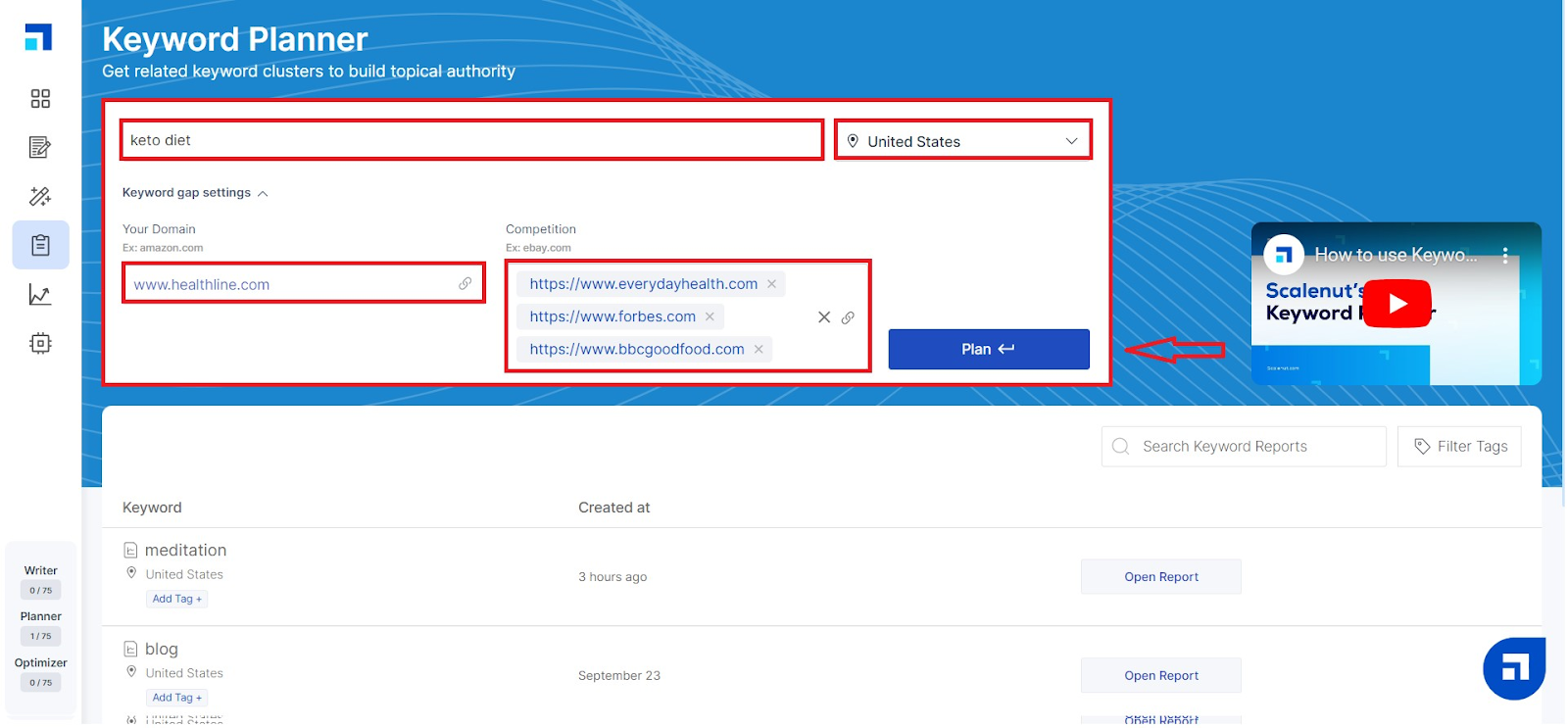The width and height of the screenshot is (1568, 728).
Task: Open Report for blog keyword
Action: pos(1161,675)
